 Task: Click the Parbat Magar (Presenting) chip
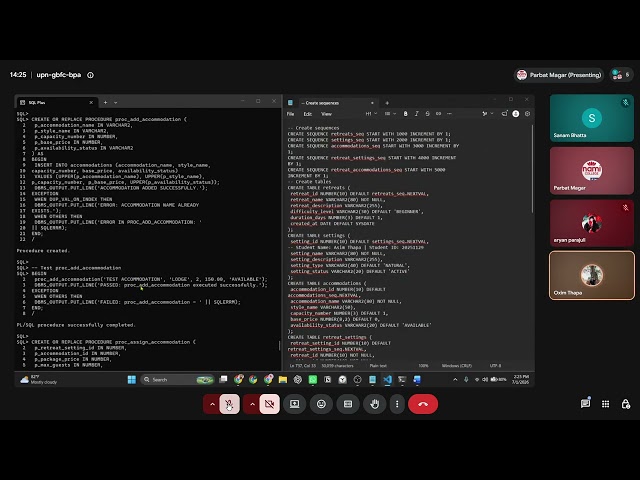559,75
